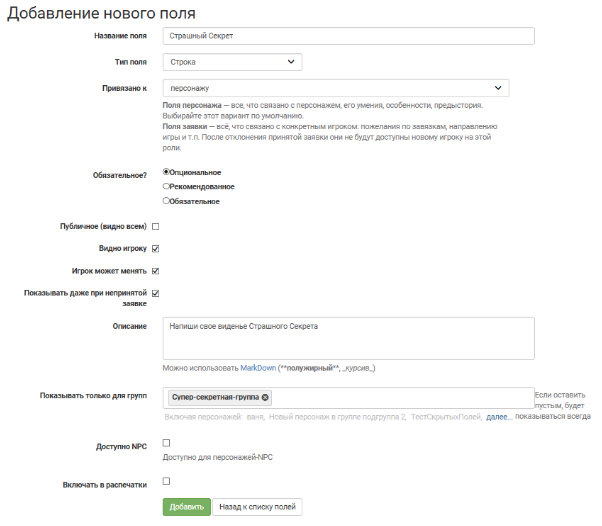Viewport: 602px width, 526px height.
Task: Expand the Привязано к dropdown
Action: point(336,88)
